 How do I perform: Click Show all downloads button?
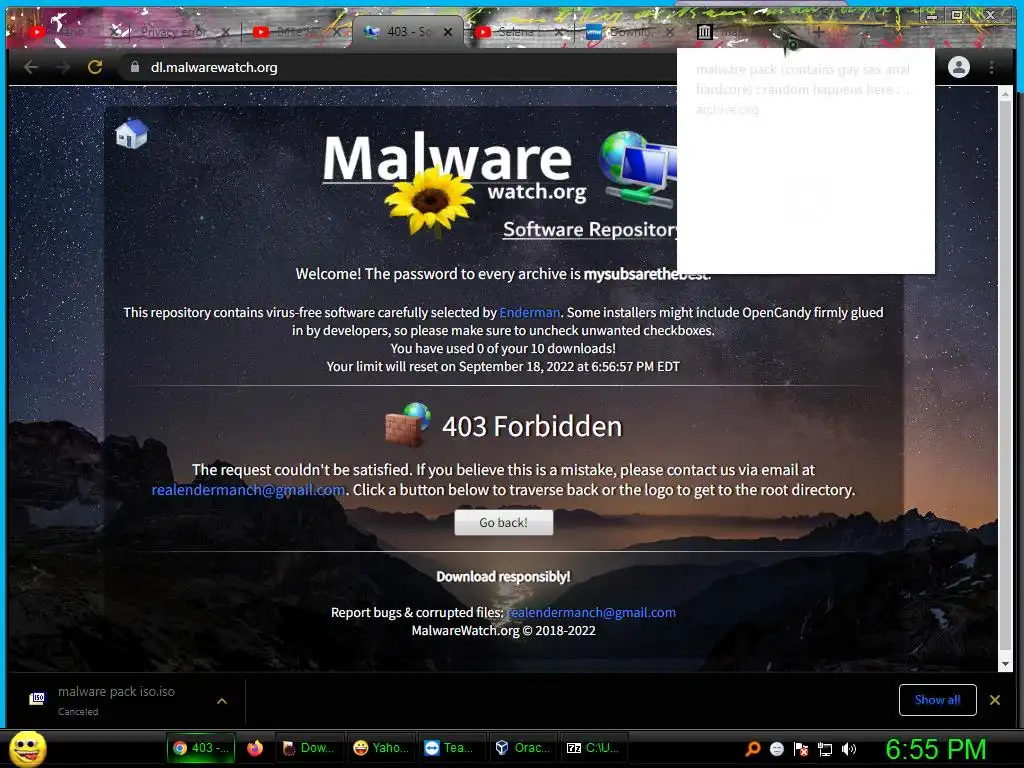pyautogui.click(x=937, y=700)
